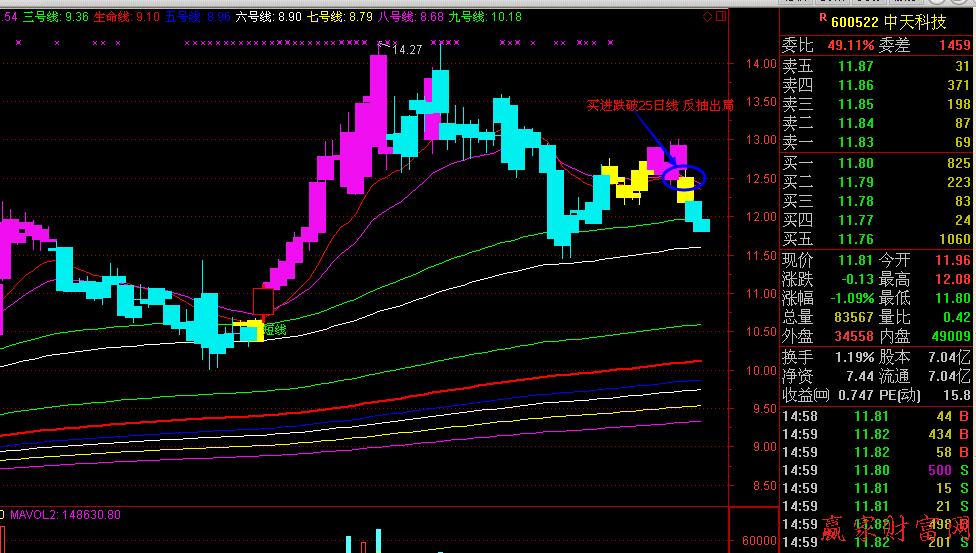Click the S flag on the 500-lot trade
Viewport: 976px width, 553px height.
click(x=964, y=470)
